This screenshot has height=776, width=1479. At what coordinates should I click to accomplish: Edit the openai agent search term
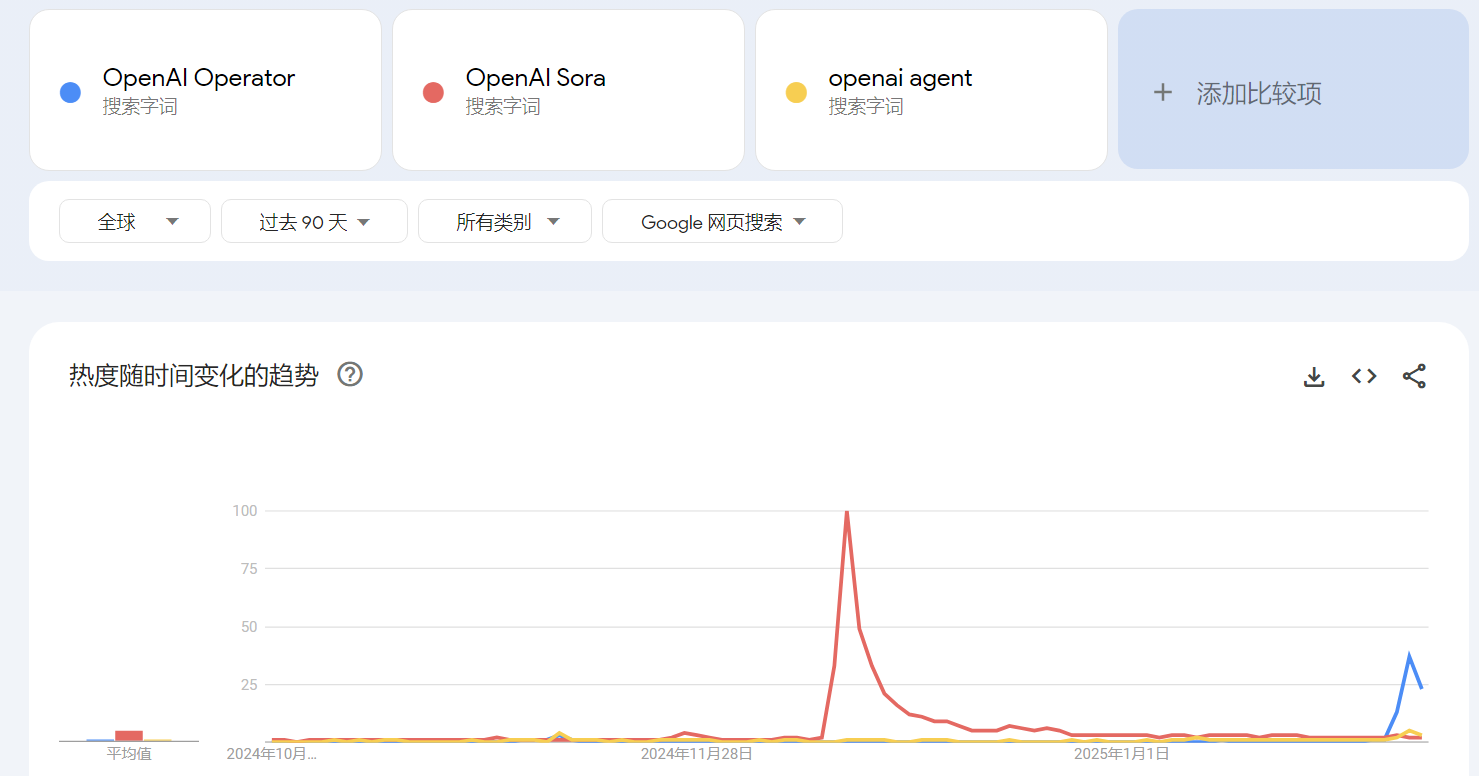pos(900,78)
